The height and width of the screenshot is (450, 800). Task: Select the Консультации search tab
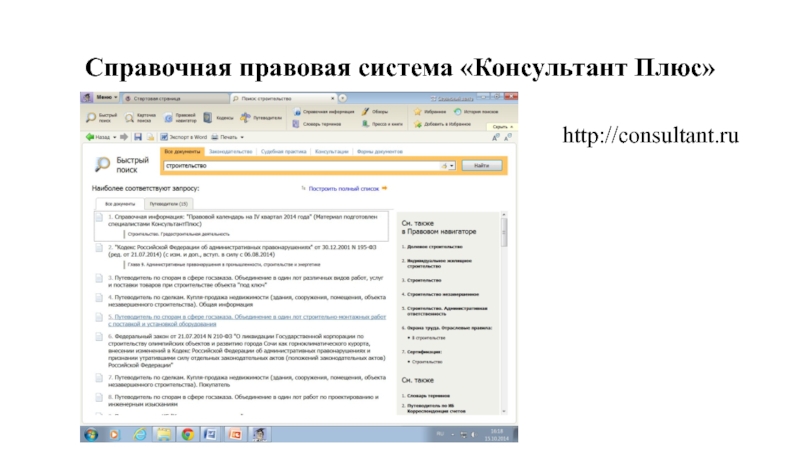tap(332, 152)
